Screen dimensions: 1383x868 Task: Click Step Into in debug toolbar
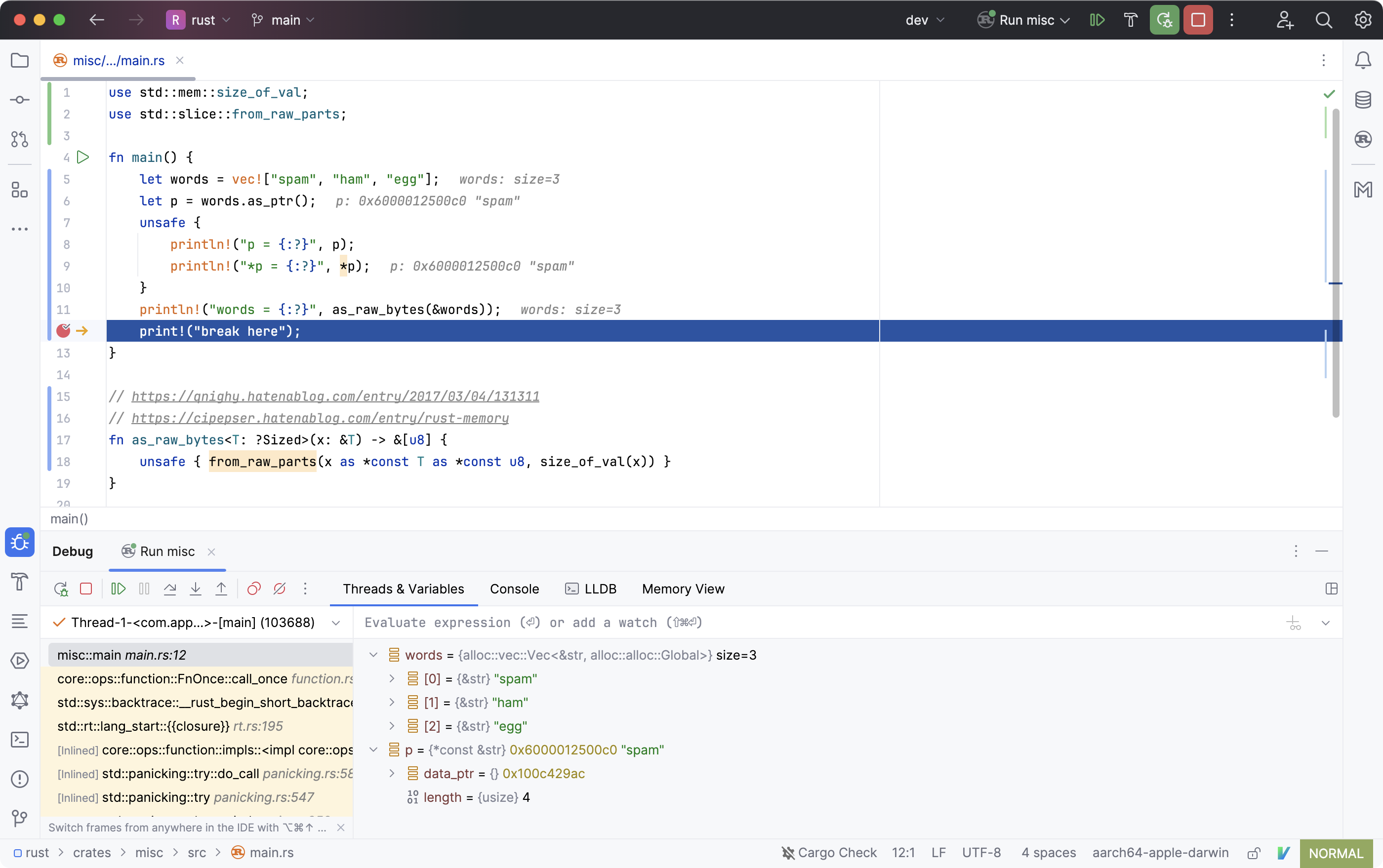click(x=195, y=589)
